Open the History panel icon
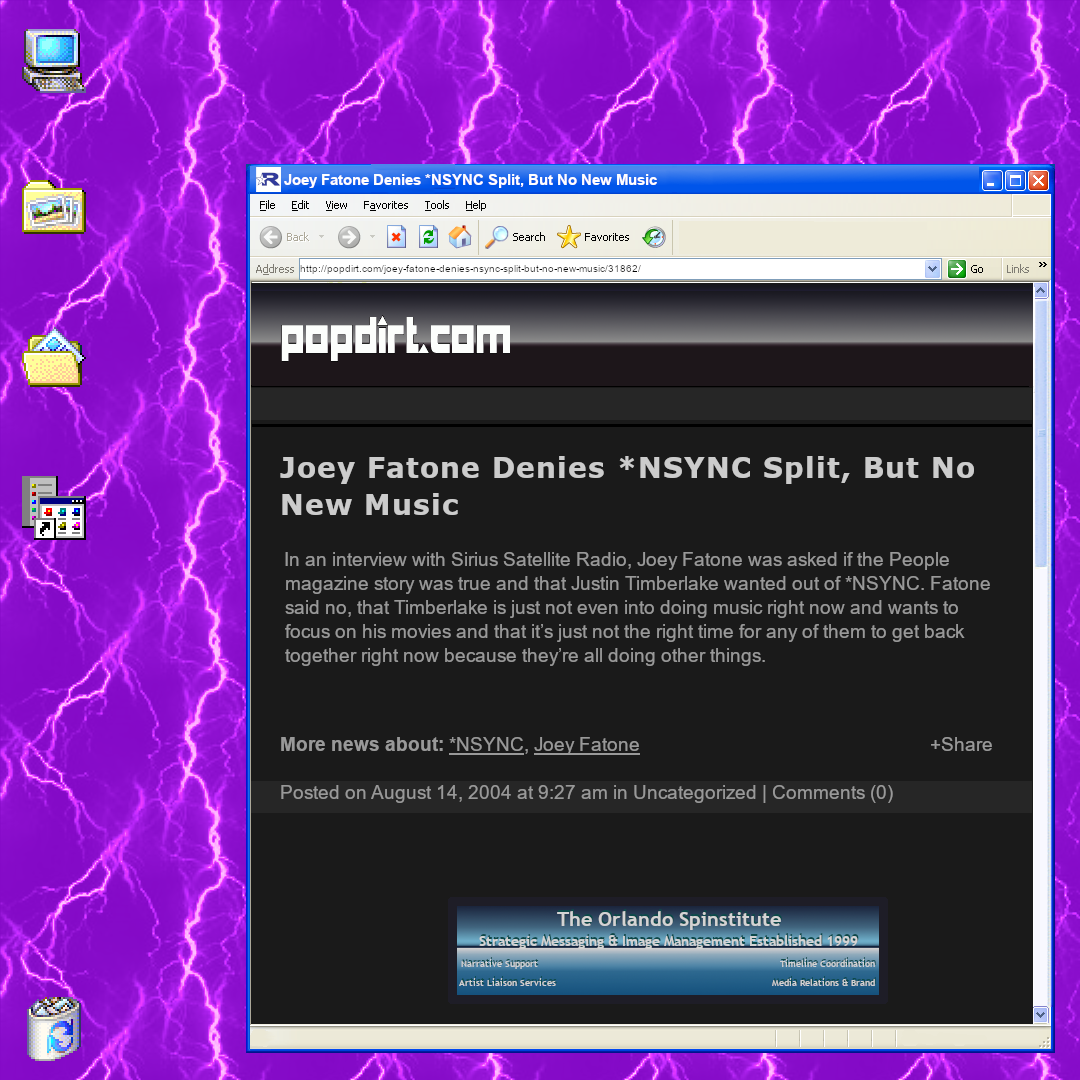Viewport: 1080px width, 1080px height. coord(654,237)
